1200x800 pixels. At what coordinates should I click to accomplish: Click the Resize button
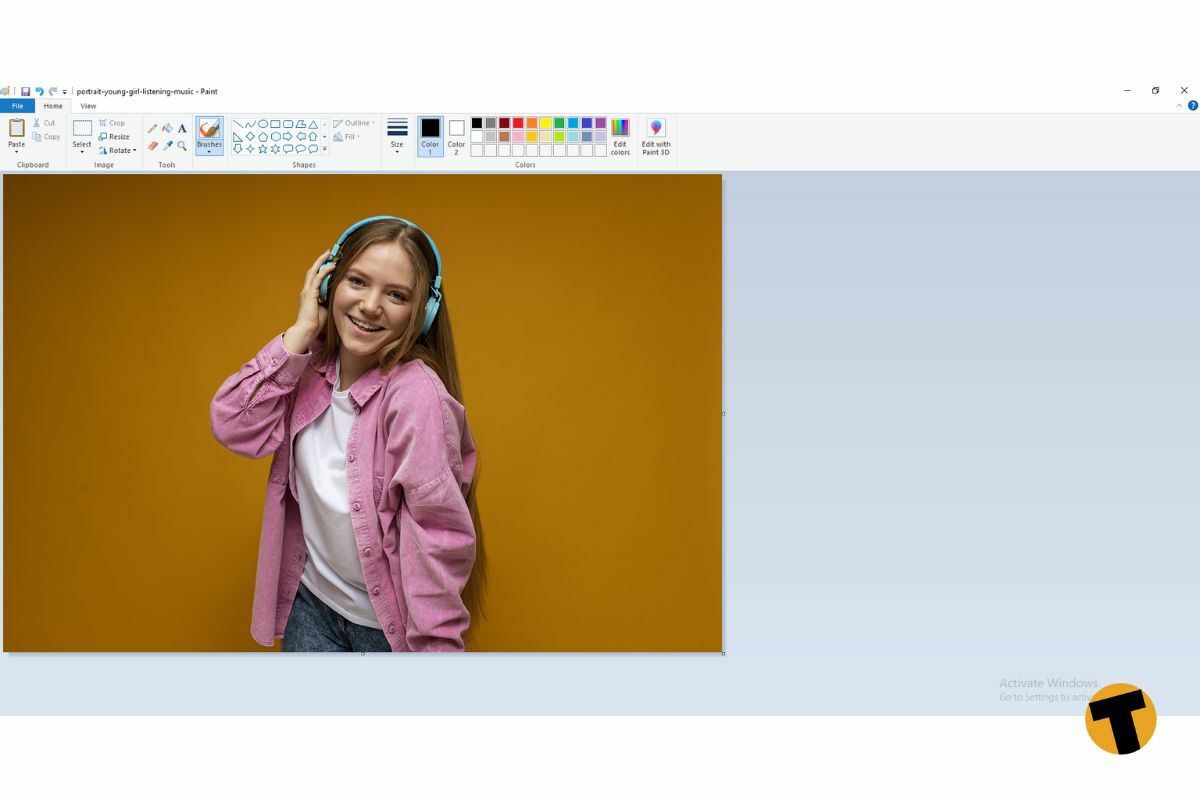click(x=114, y=136)
